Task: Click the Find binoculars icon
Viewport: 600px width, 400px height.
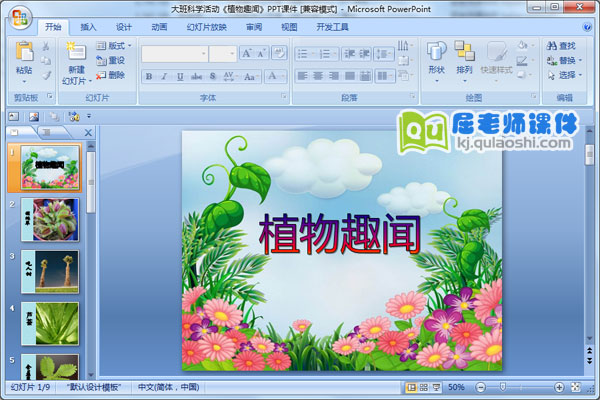Action: pyautogui.click(x=551, y=46)
